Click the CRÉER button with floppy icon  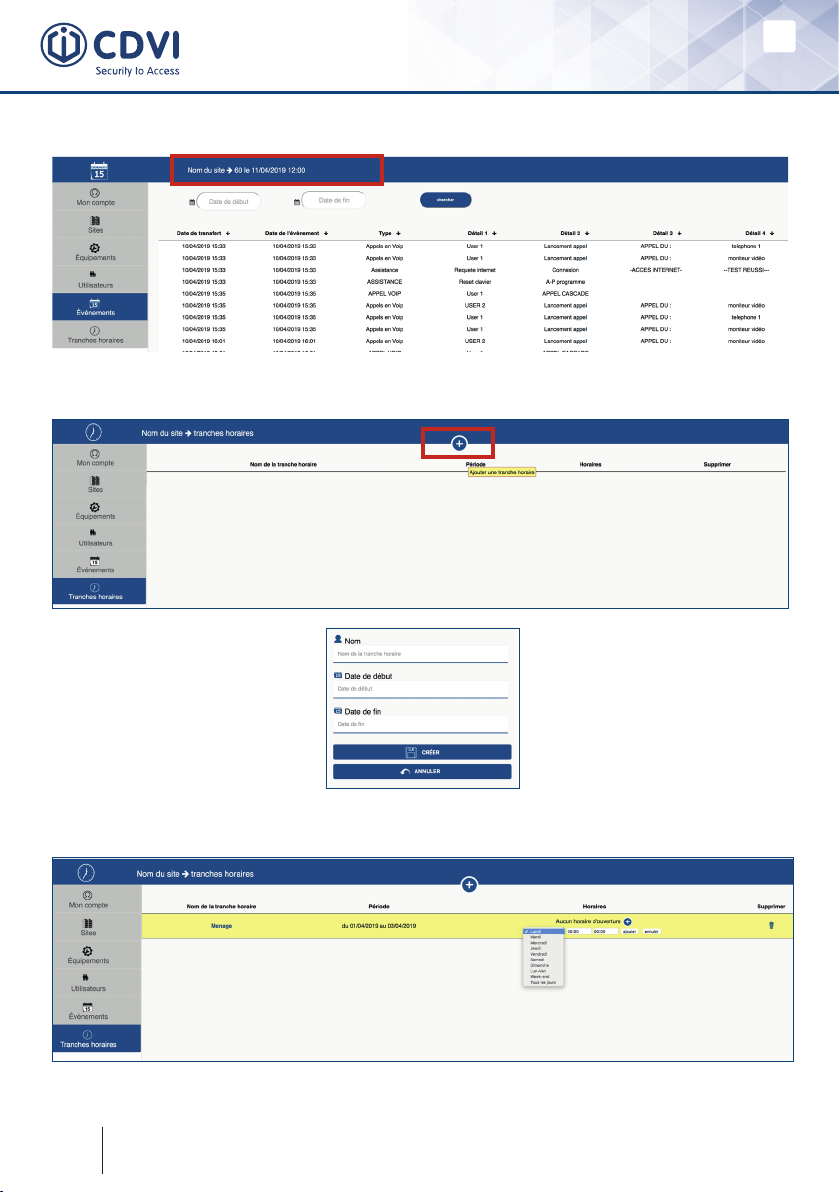(x=422, y=752)
